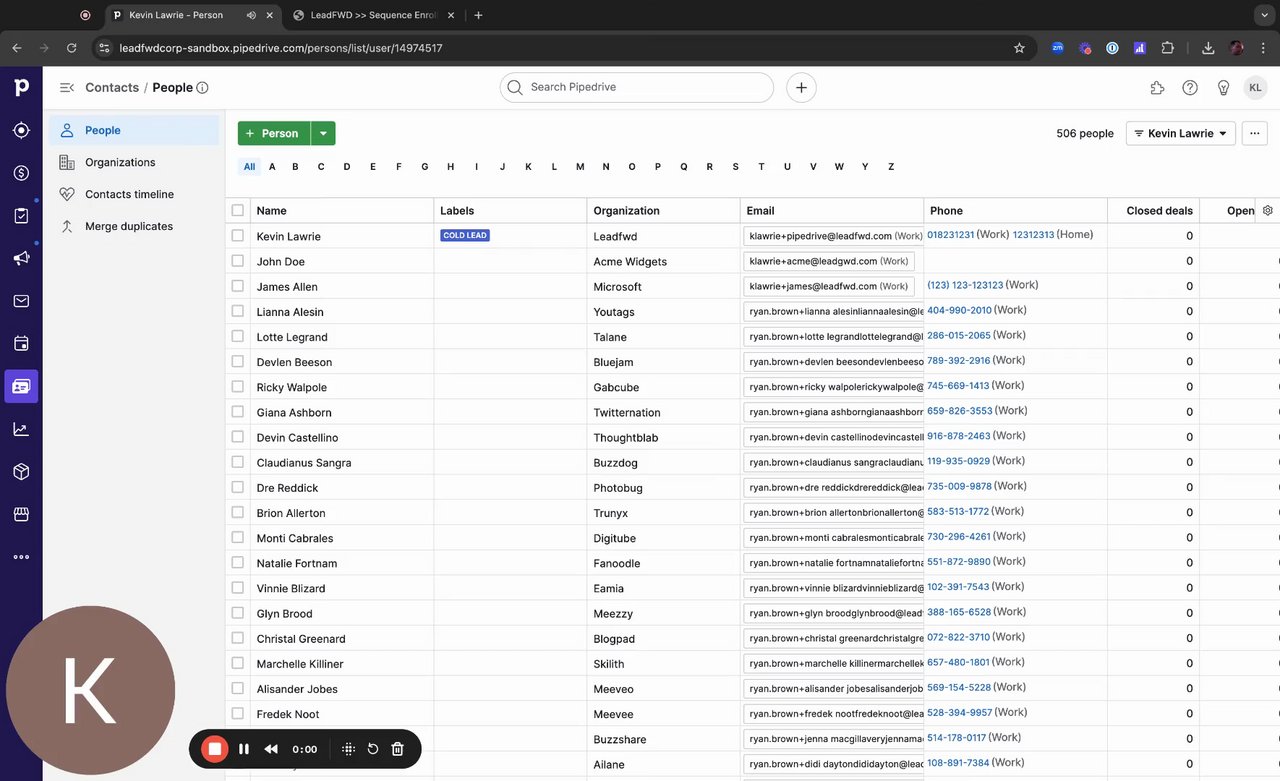The height and width of the screenshot is (781, 1280).
Task: Reload the browser page
Action: click(x=71, y=48)
